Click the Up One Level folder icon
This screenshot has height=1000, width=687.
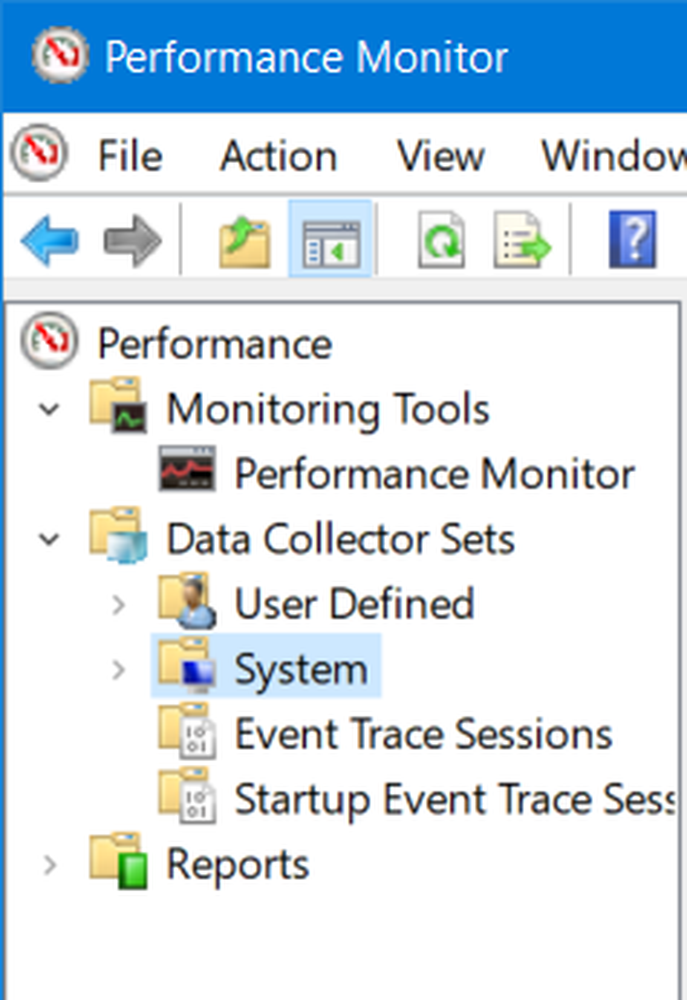click(245, 241)
